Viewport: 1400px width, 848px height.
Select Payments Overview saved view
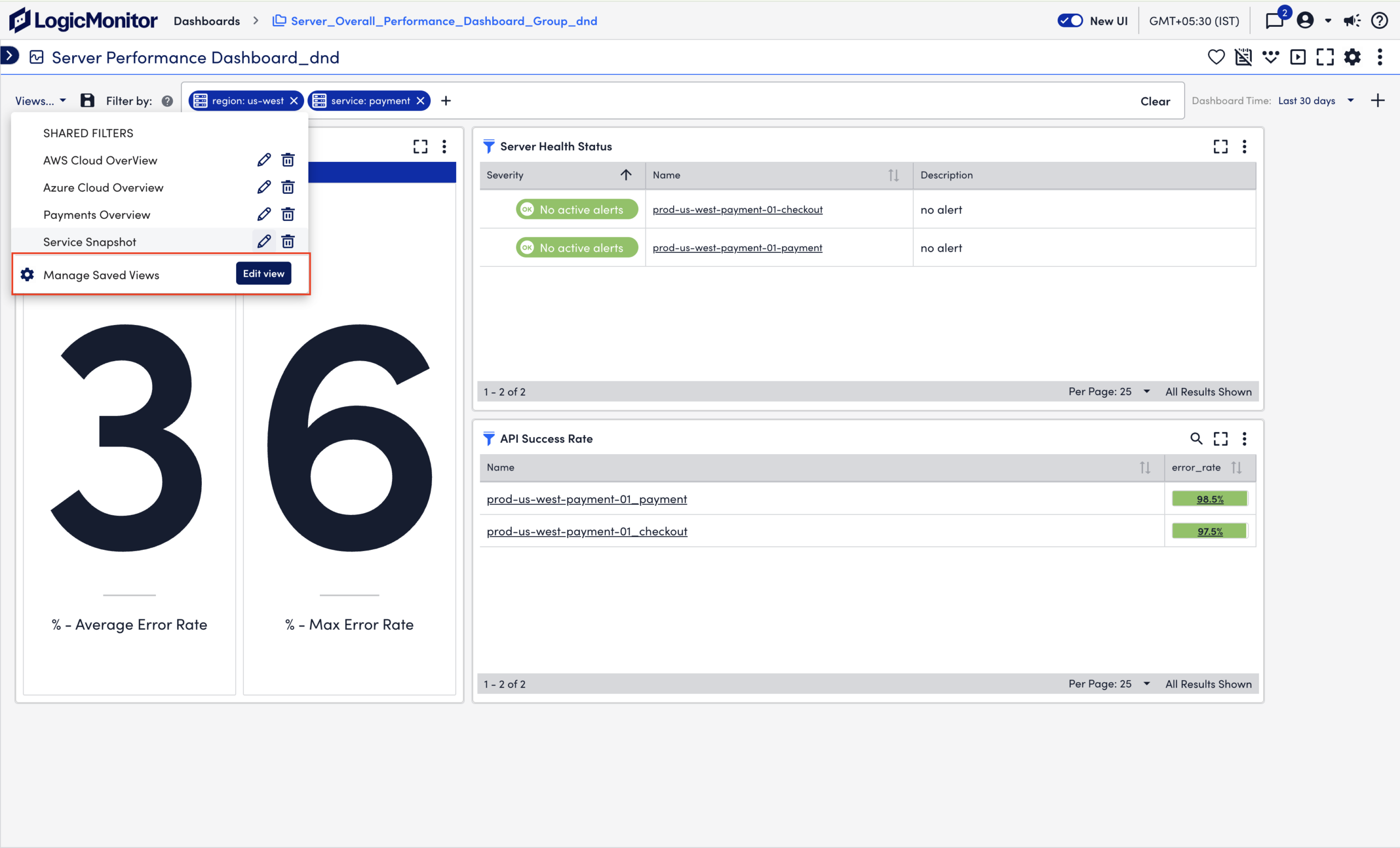pos(97,215)
